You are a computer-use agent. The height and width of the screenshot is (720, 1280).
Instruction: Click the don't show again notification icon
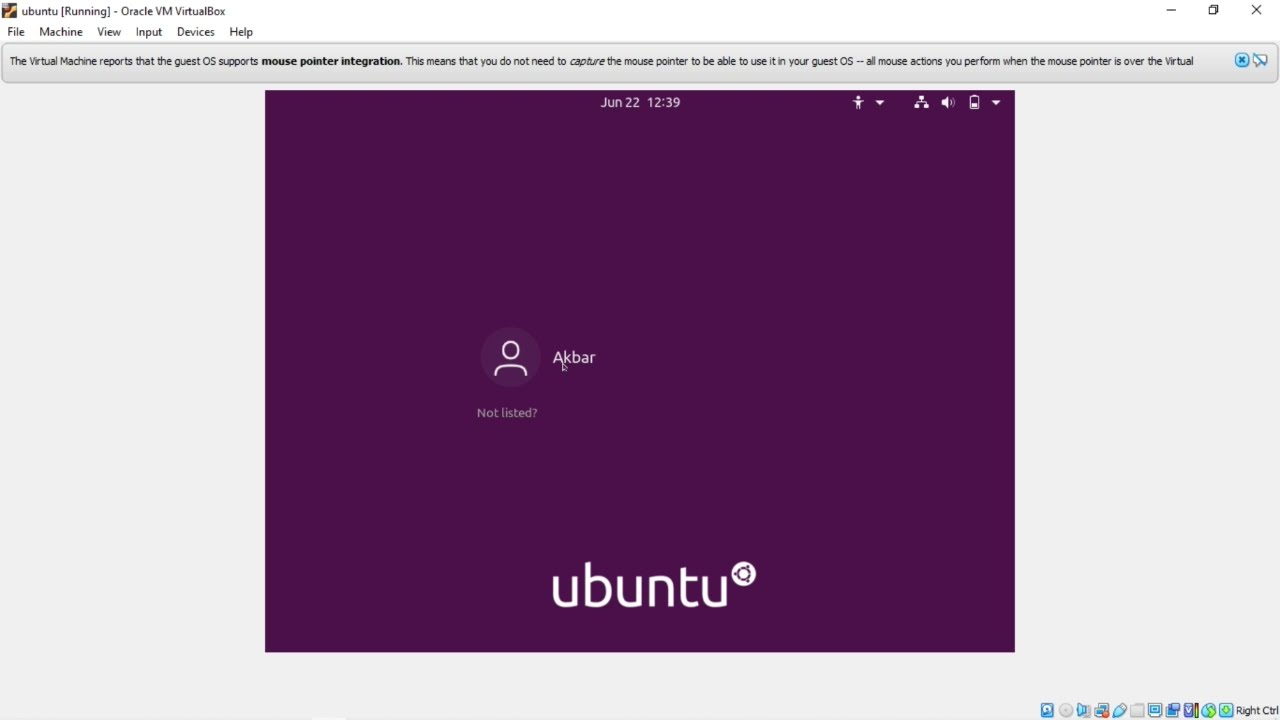(x=1260, y=60)
